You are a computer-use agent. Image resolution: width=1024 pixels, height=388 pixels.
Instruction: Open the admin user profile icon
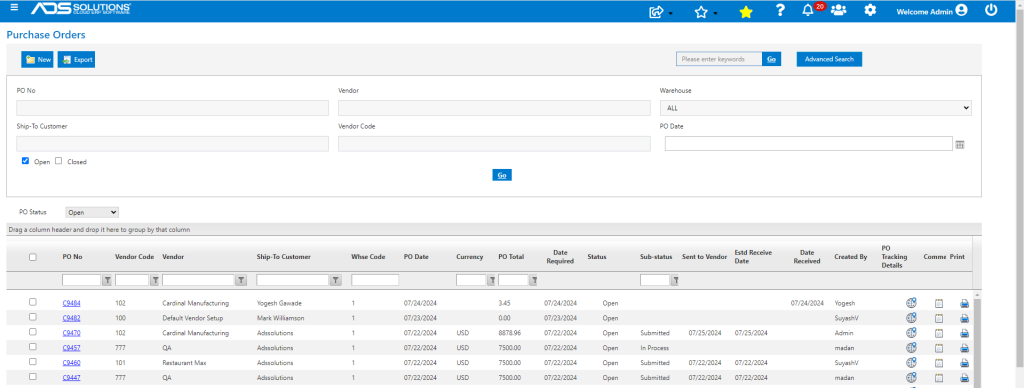coord(961,10)
